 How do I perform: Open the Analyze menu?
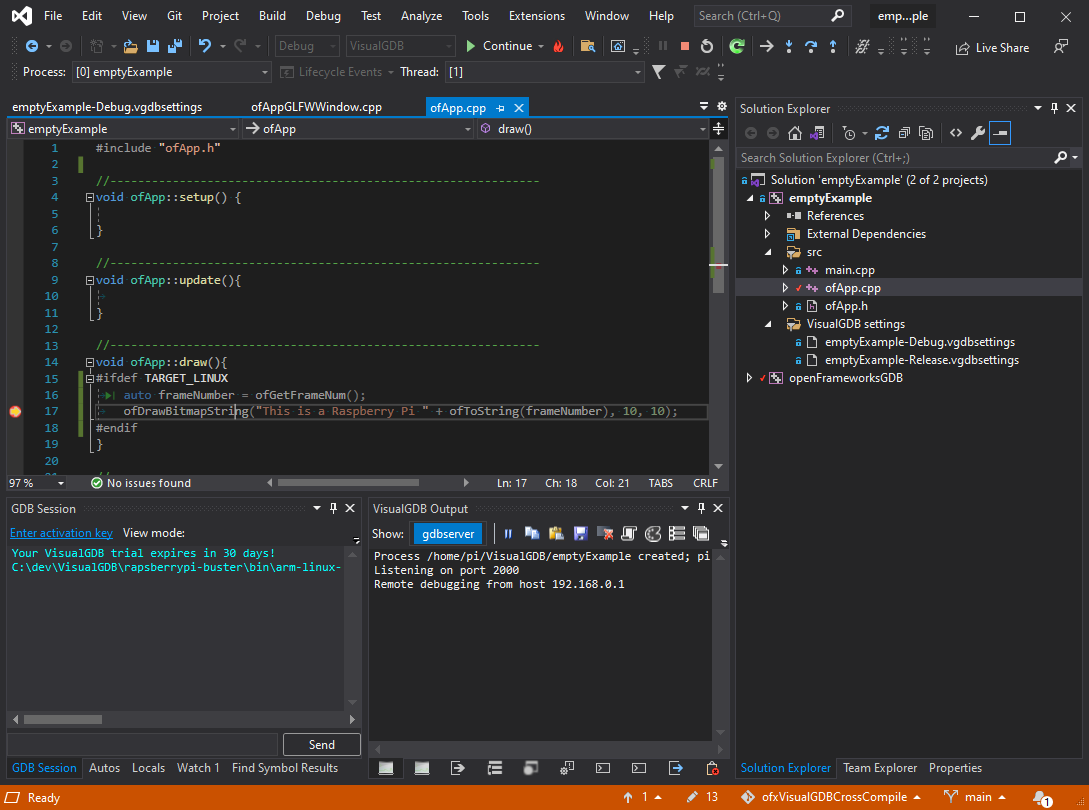[x=421, y=15]
